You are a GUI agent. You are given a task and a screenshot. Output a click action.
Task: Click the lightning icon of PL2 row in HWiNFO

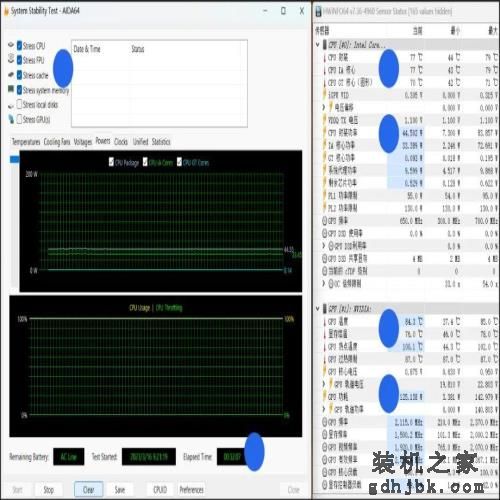[x=324, y=208]
